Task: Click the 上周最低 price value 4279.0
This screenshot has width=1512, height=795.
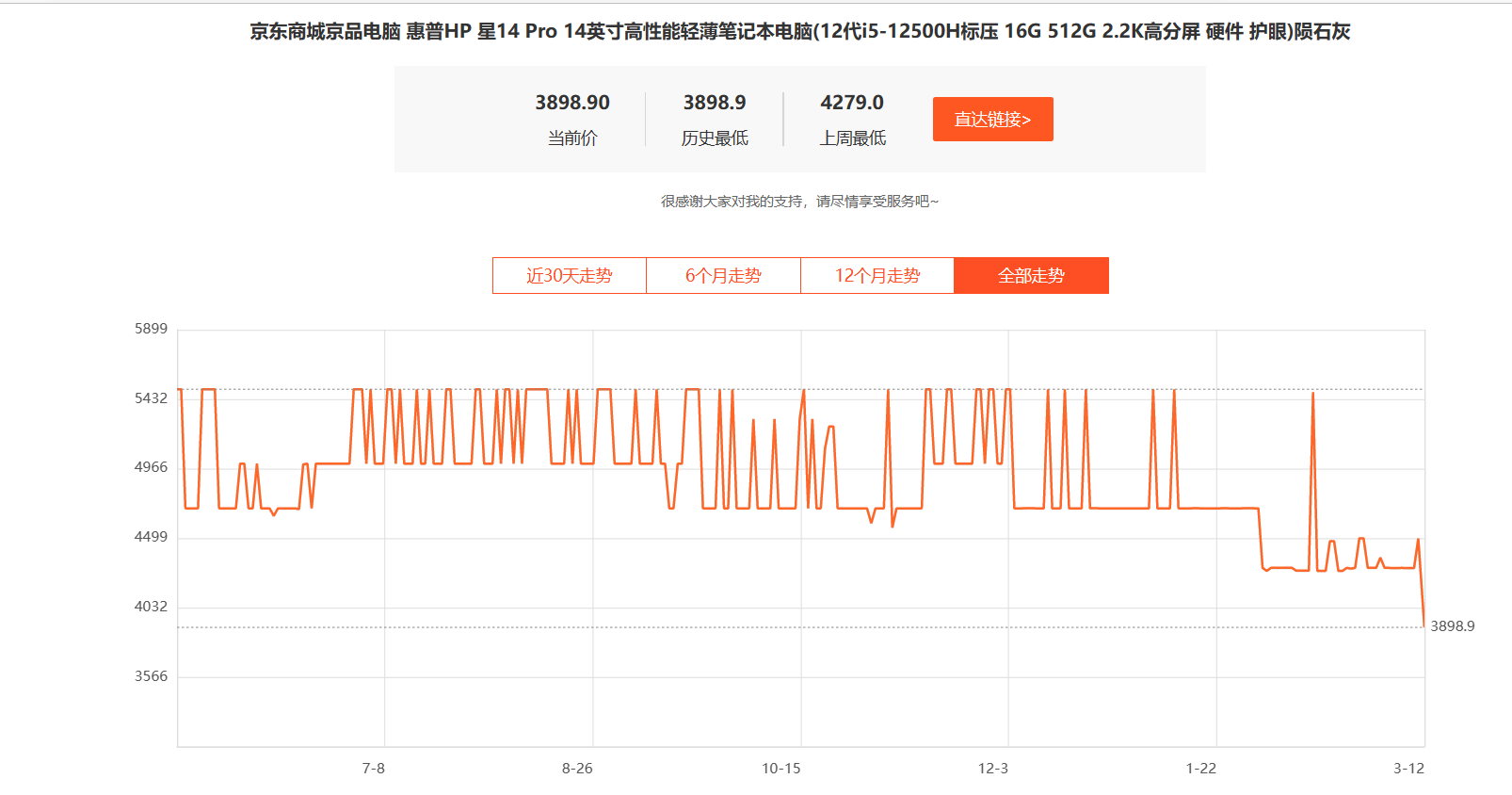Action: tap(852, 103)
